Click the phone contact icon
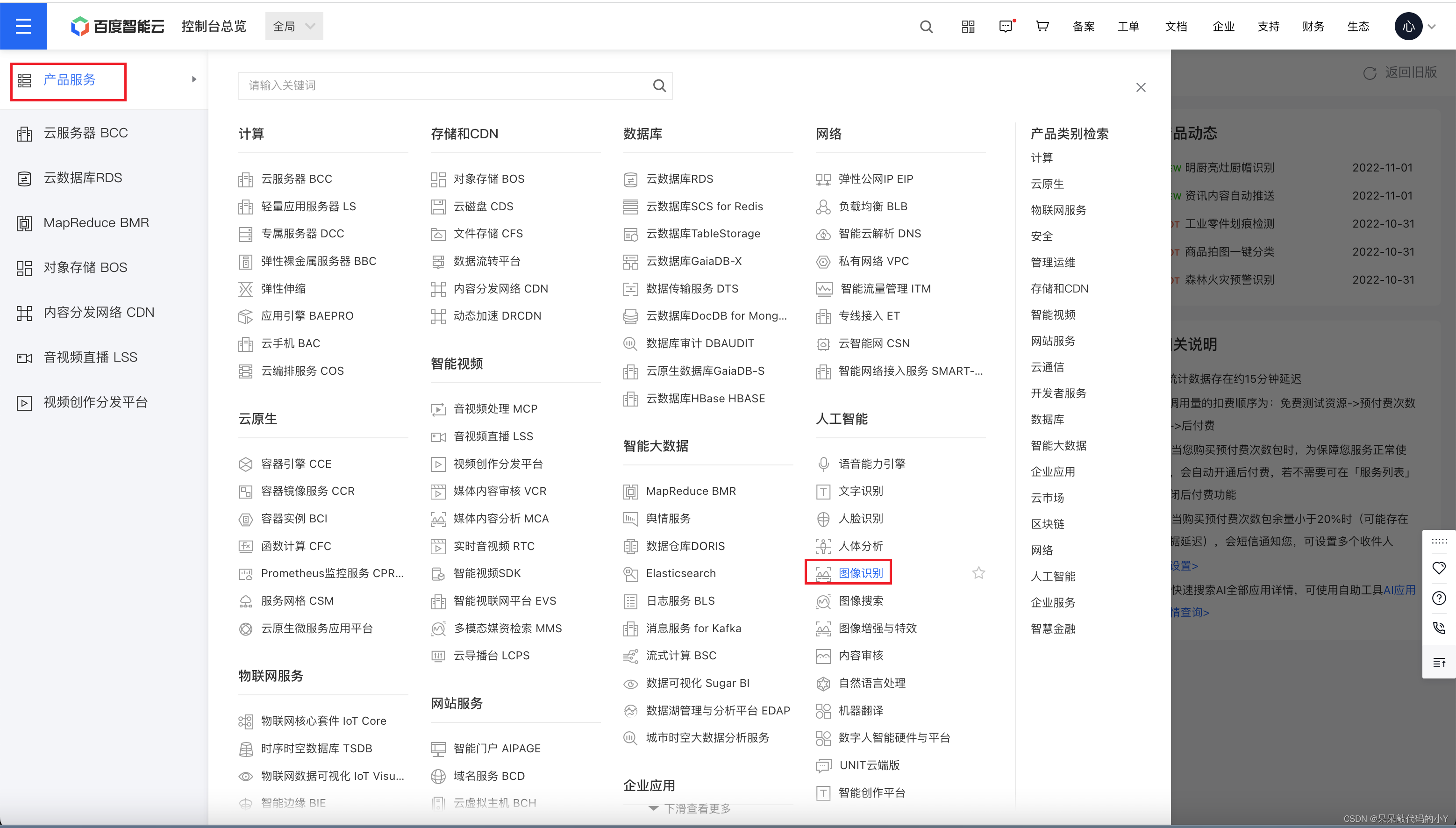 (1439, 628)
